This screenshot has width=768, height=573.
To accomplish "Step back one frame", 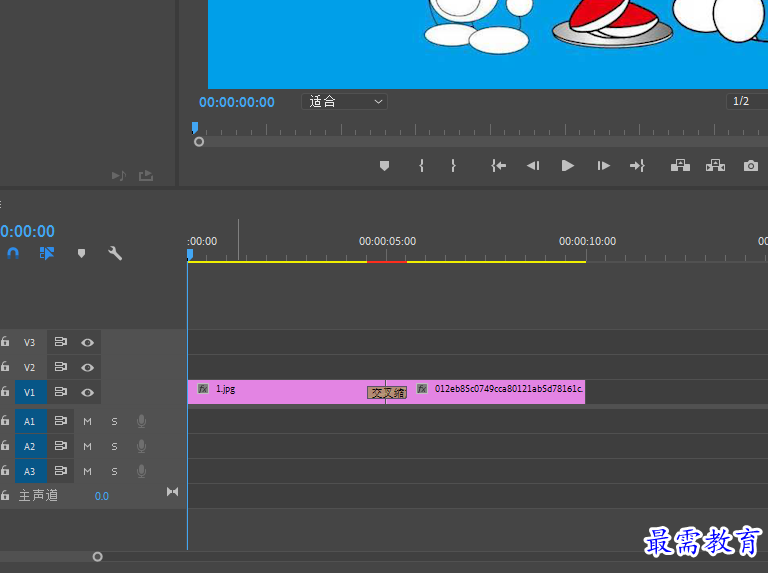I will click(533, 166).
